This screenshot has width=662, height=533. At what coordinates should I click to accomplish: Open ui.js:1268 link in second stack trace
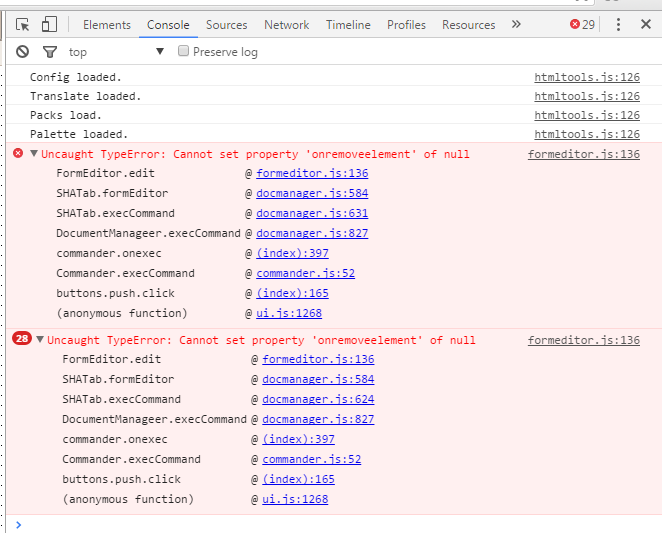(x=295, y=499)
